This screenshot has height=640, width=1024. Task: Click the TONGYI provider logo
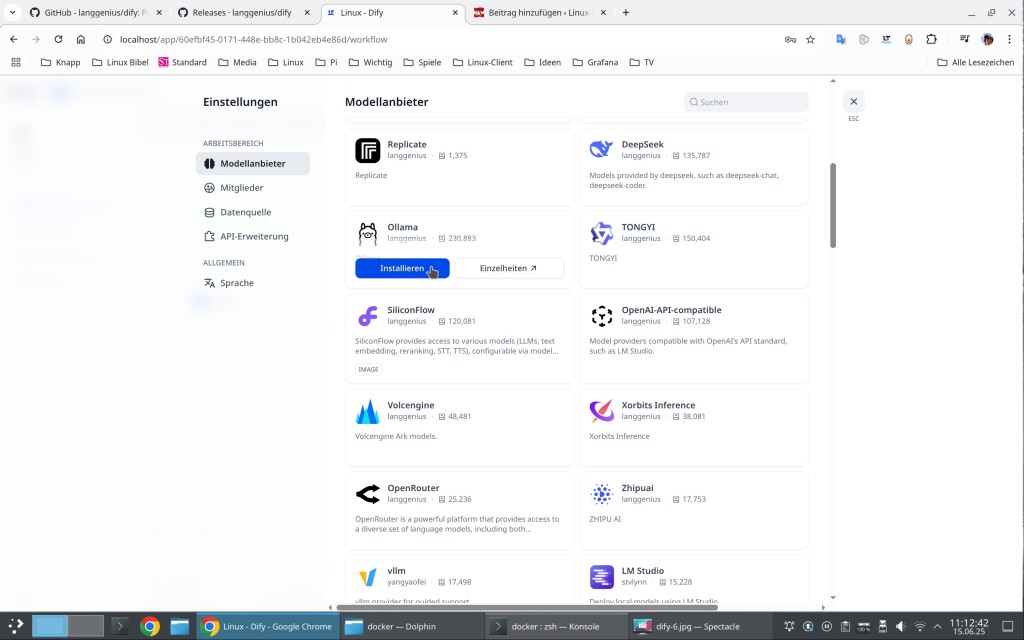(601, 233)
